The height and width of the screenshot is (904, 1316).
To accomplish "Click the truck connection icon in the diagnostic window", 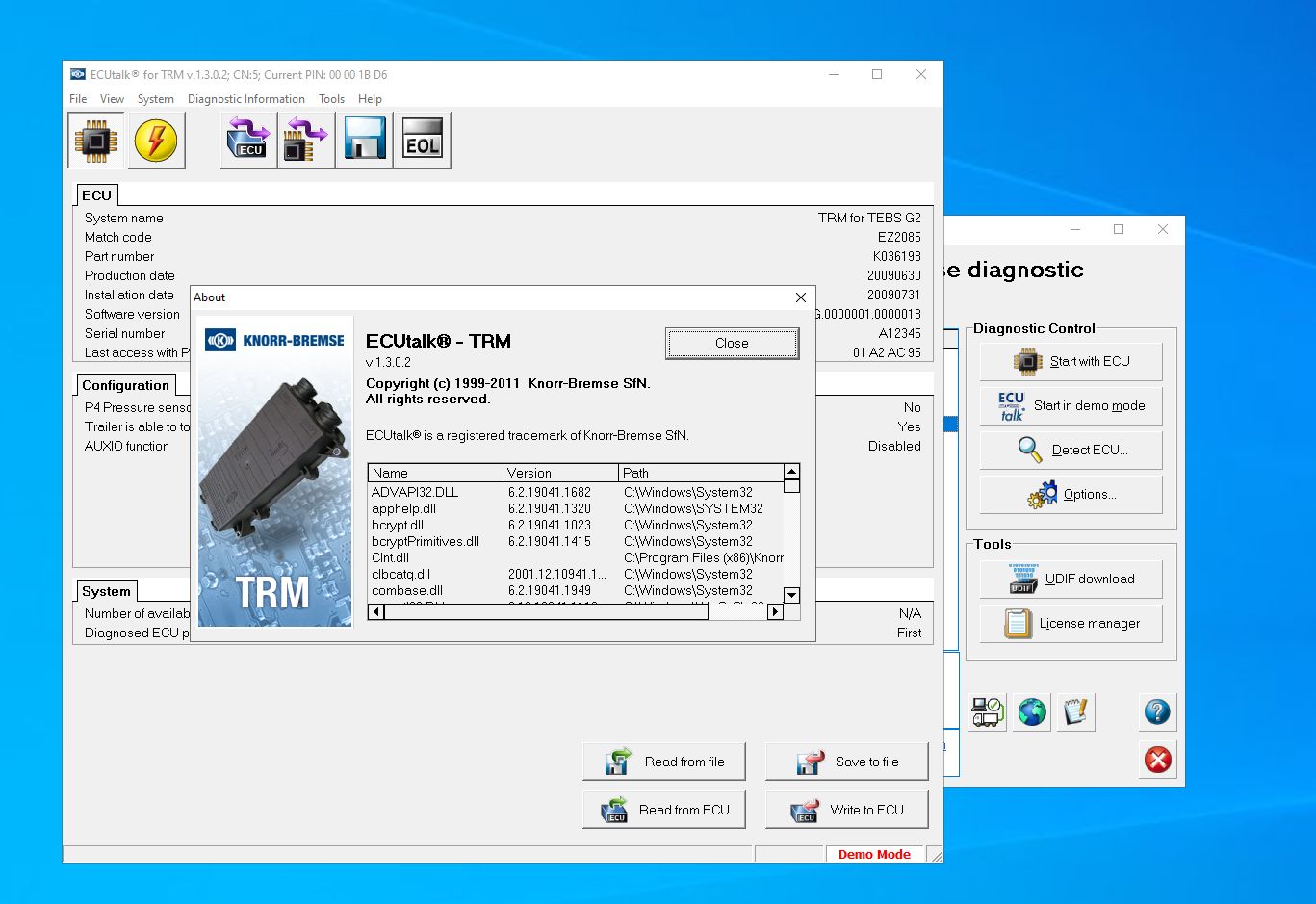I will [x=987, y=712].
